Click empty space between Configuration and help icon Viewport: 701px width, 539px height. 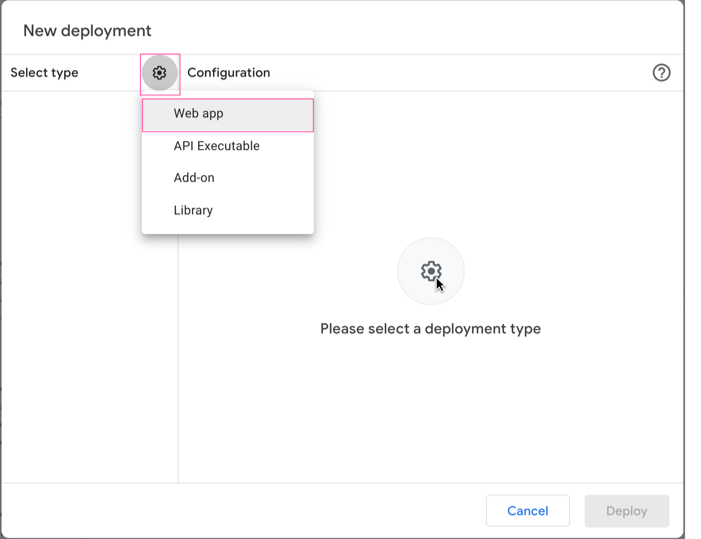coord(460,73)
